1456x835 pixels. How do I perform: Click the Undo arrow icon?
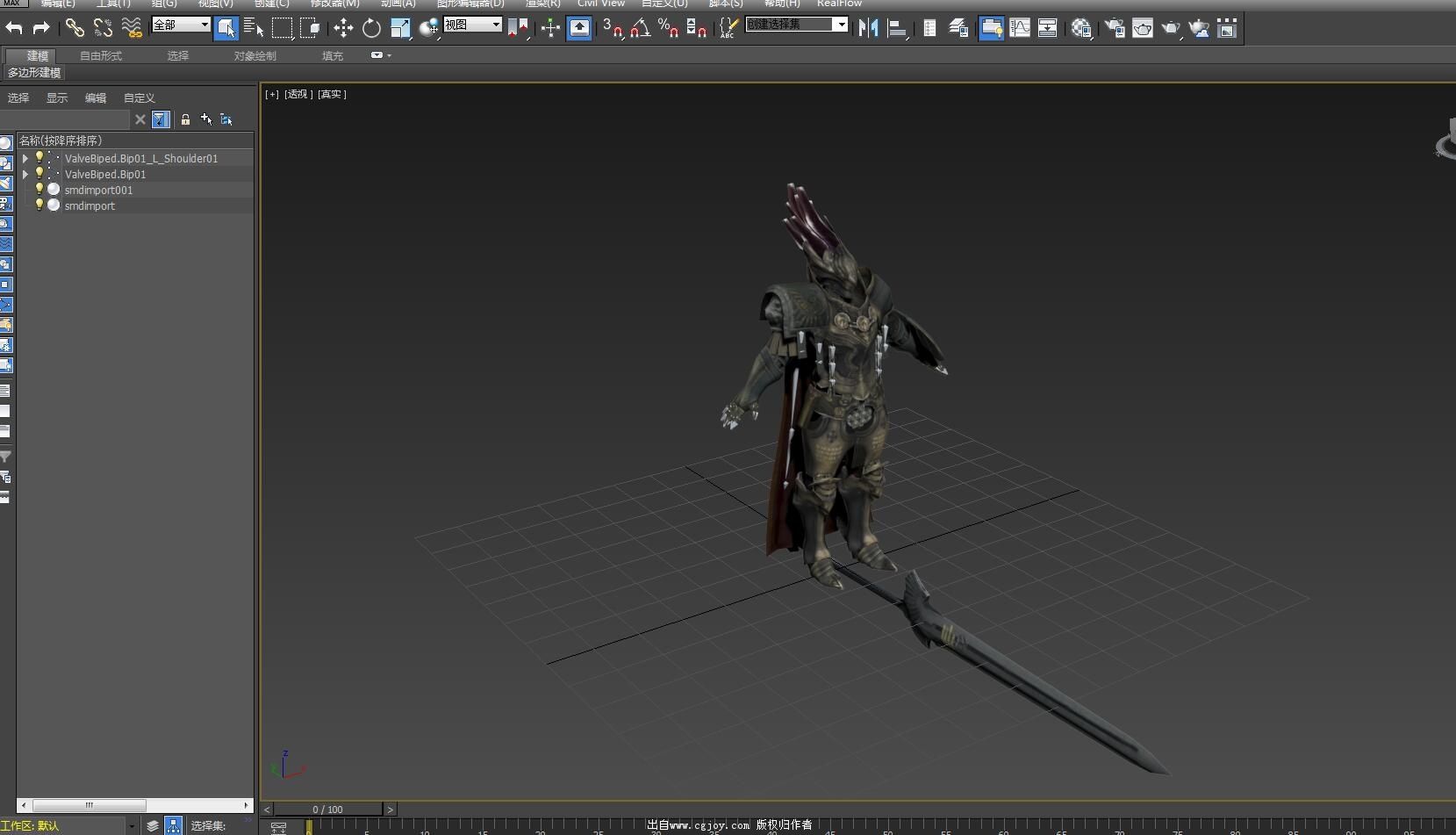(13, 28)
